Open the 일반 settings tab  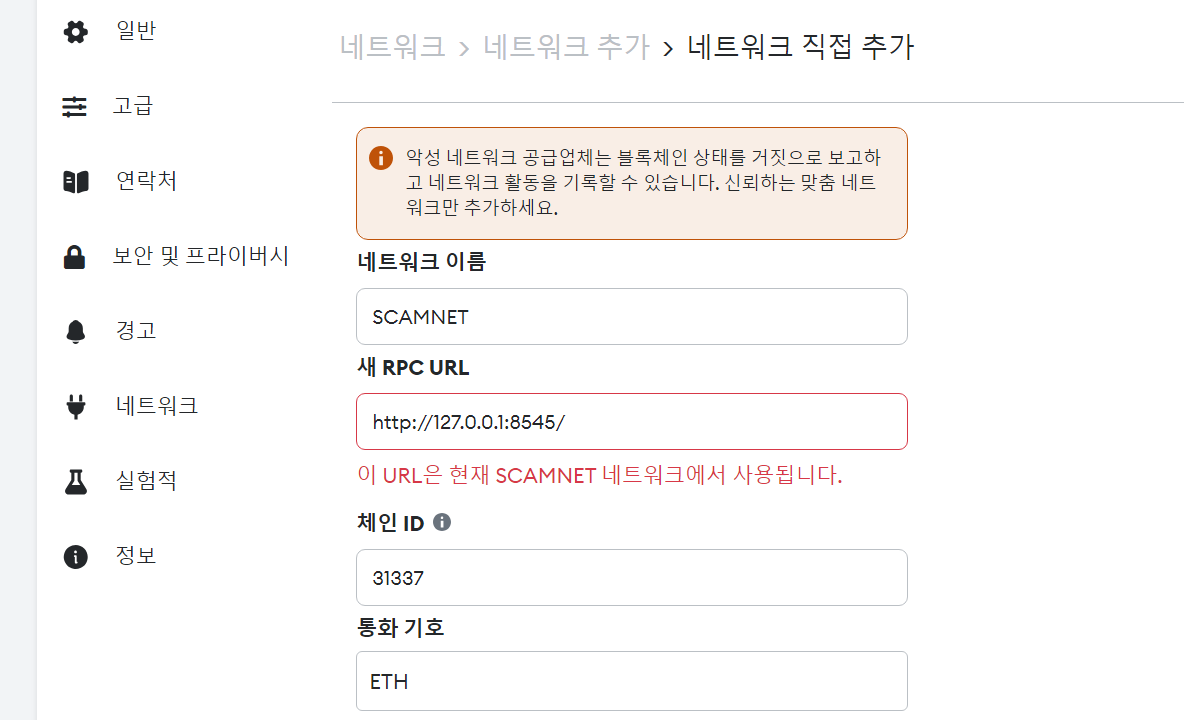(x=136, y=32)
